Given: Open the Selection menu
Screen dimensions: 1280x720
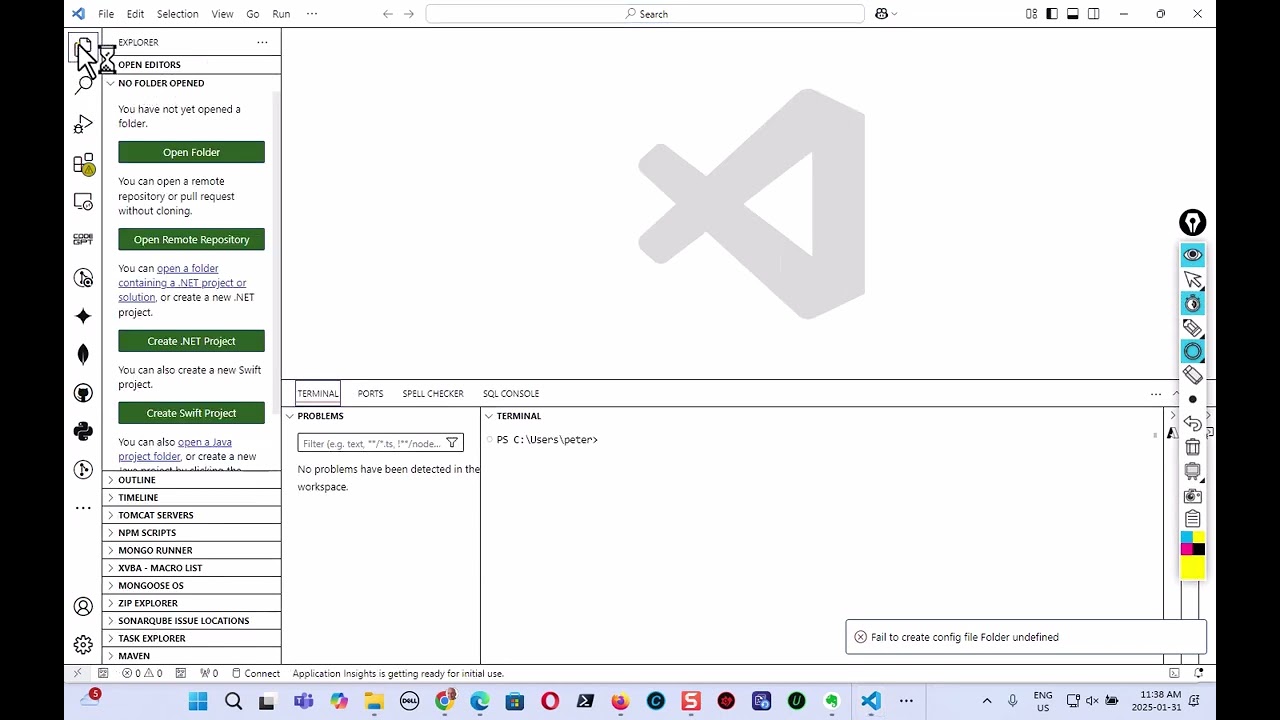Looking at the screenshot, I should click(177, 14).
